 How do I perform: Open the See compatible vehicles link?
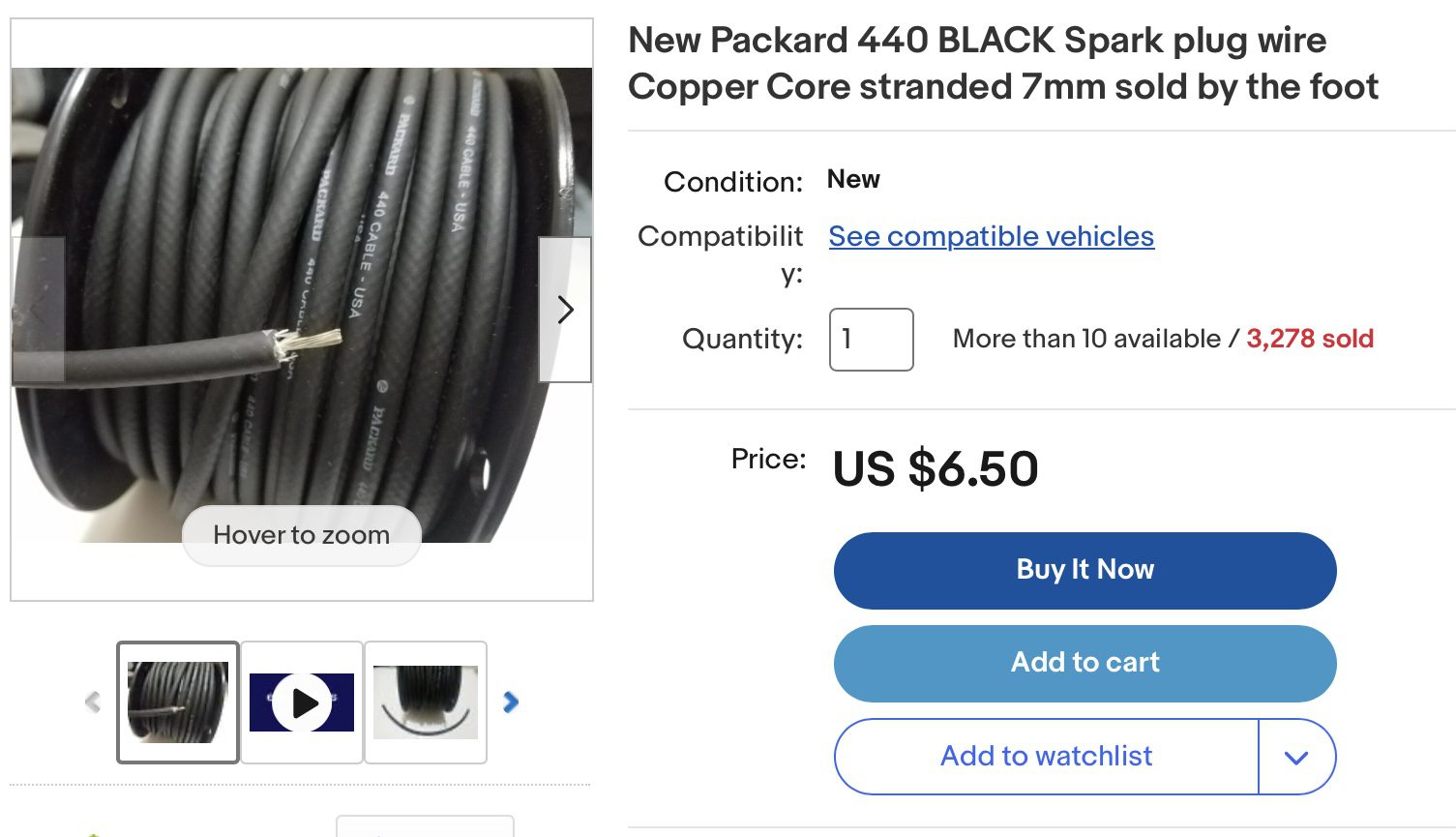click(x=991, y=236)
